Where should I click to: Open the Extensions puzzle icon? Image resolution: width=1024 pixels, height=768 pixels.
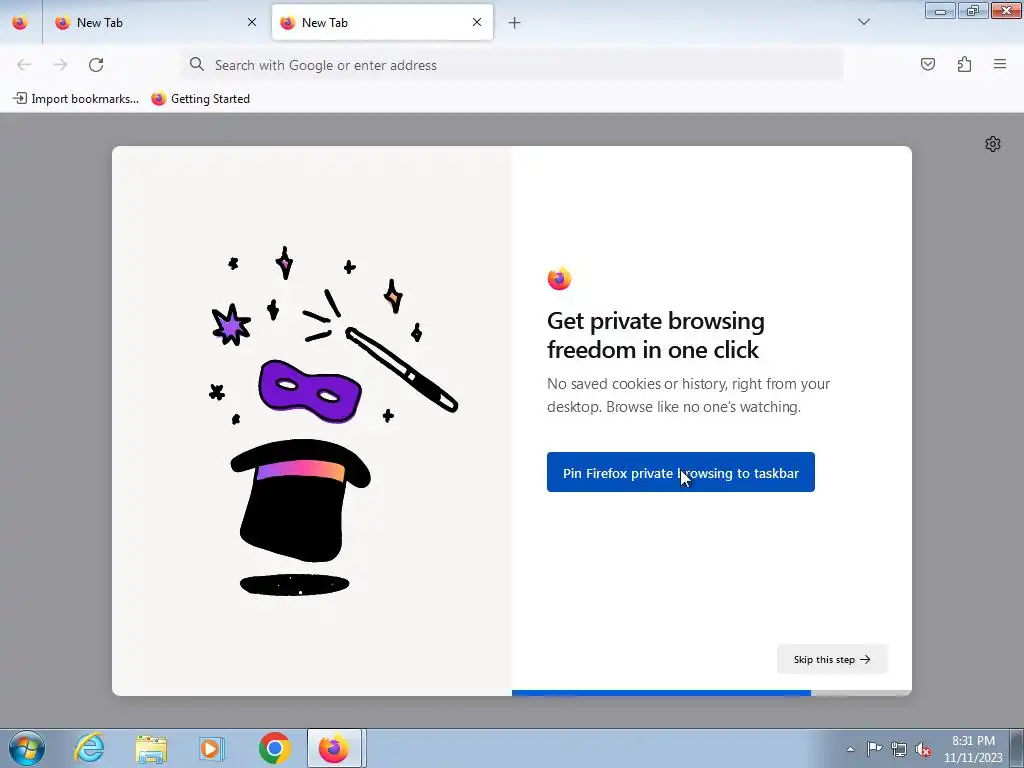click(964, 64)
